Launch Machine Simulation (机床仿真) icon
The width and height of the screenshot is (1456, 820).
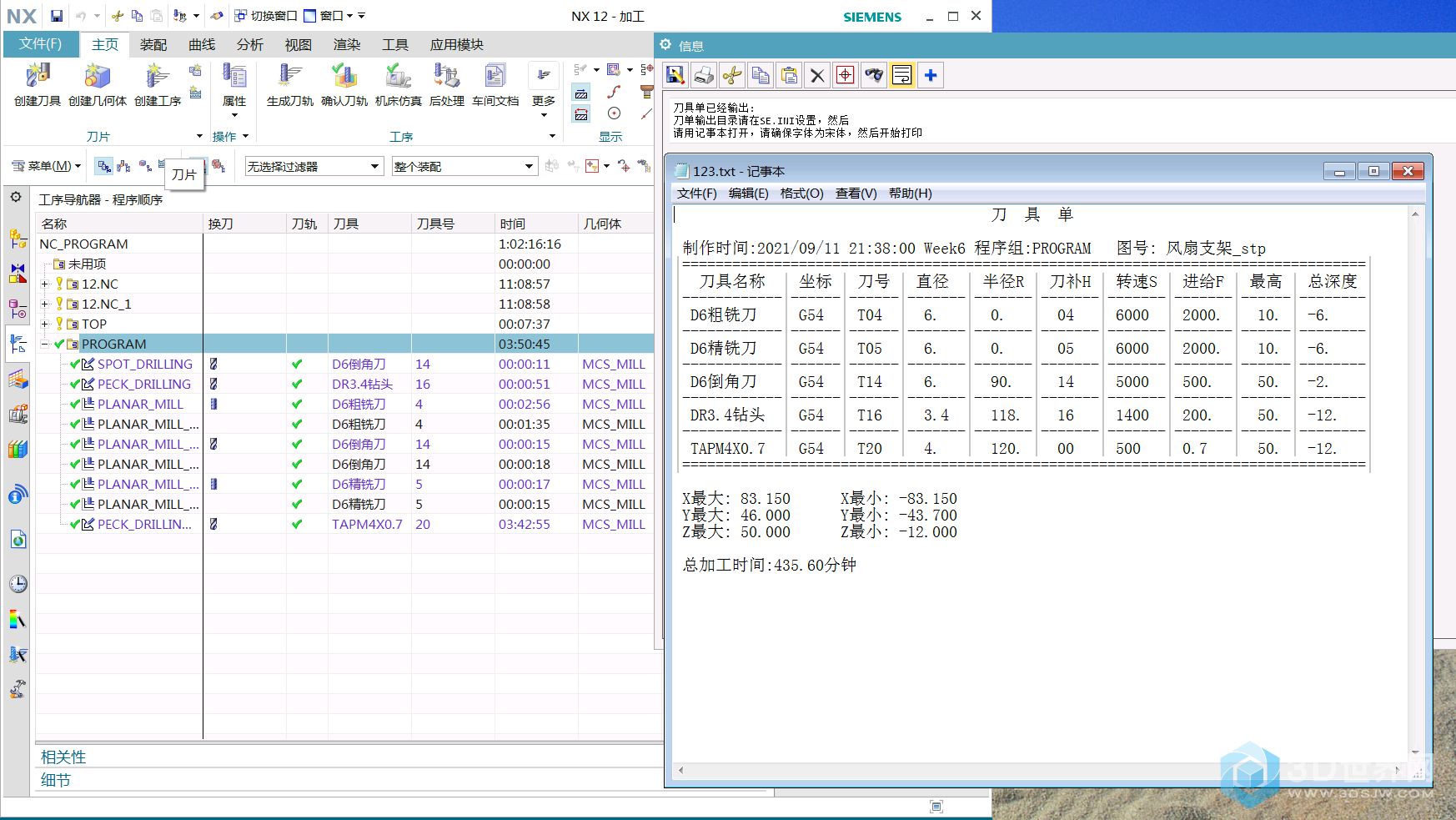click(398, 77)
